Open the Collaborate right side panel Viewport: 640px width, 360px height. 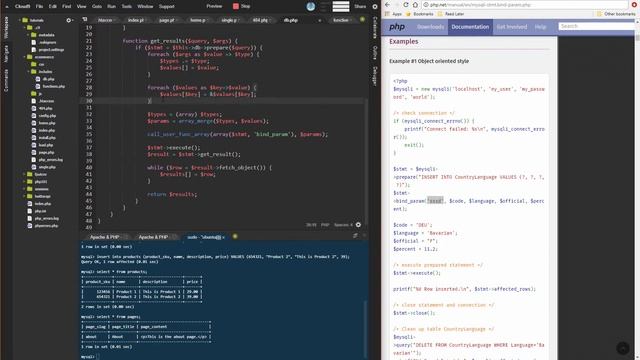click(x=375, y=28)
